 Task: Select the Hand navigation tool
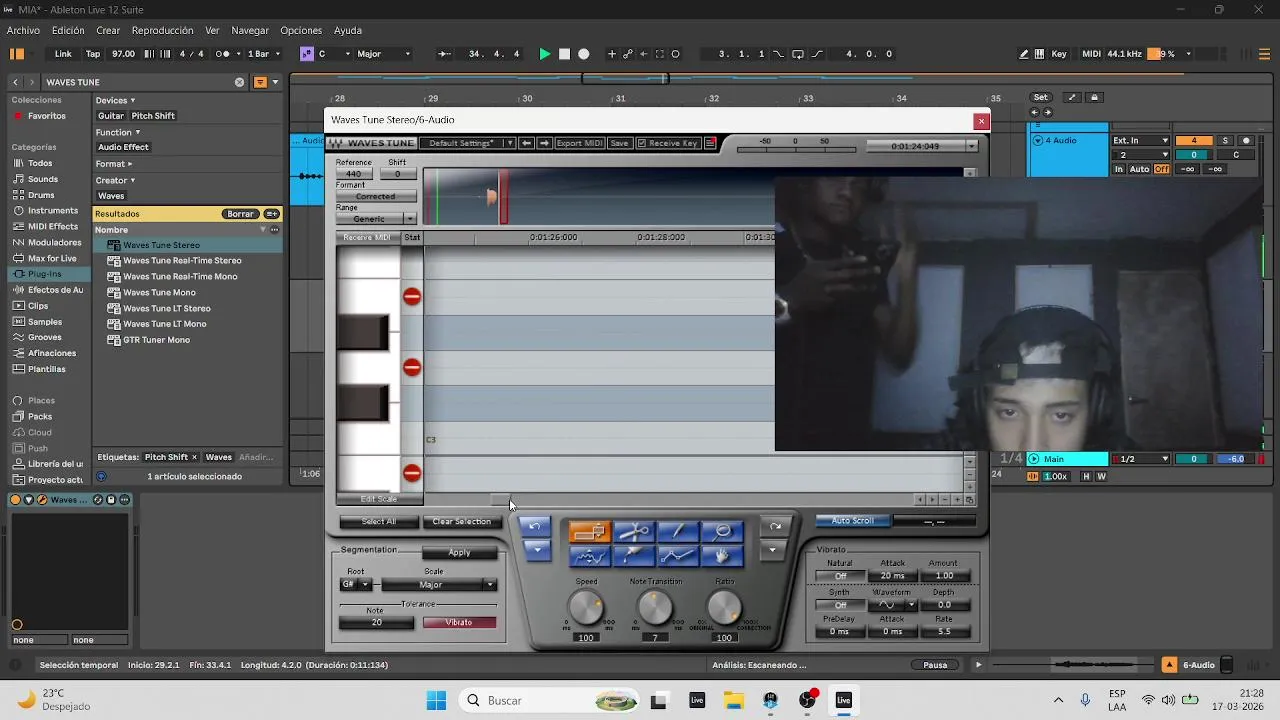click(x=722, y=555)
